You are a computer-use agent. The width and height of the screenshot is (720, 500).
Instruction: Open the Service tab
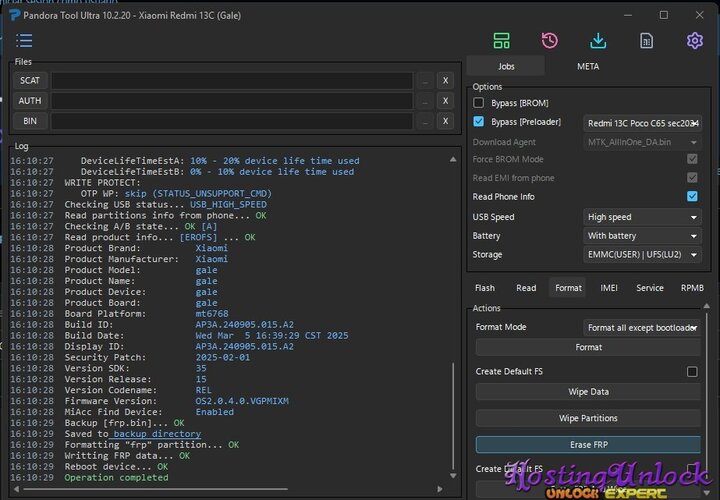click(650, 288)
